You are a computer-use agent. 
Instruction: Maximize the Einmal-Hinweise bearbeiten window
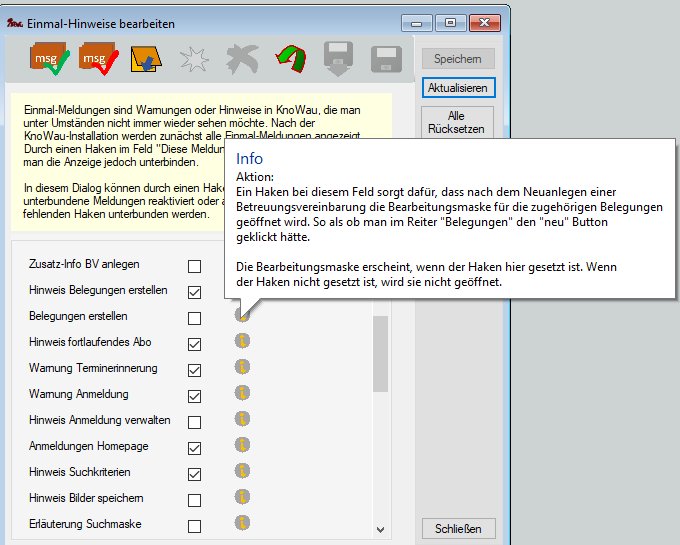(451, 21)
